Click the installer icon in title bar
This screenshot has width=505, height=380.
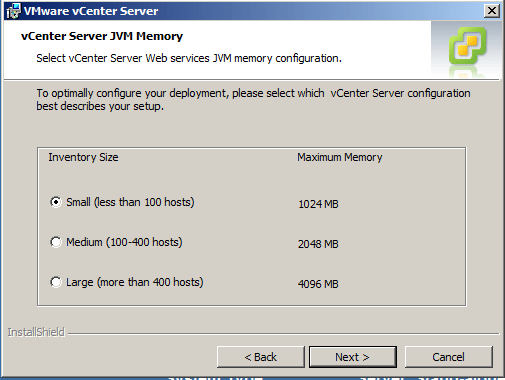pos(13,11)
